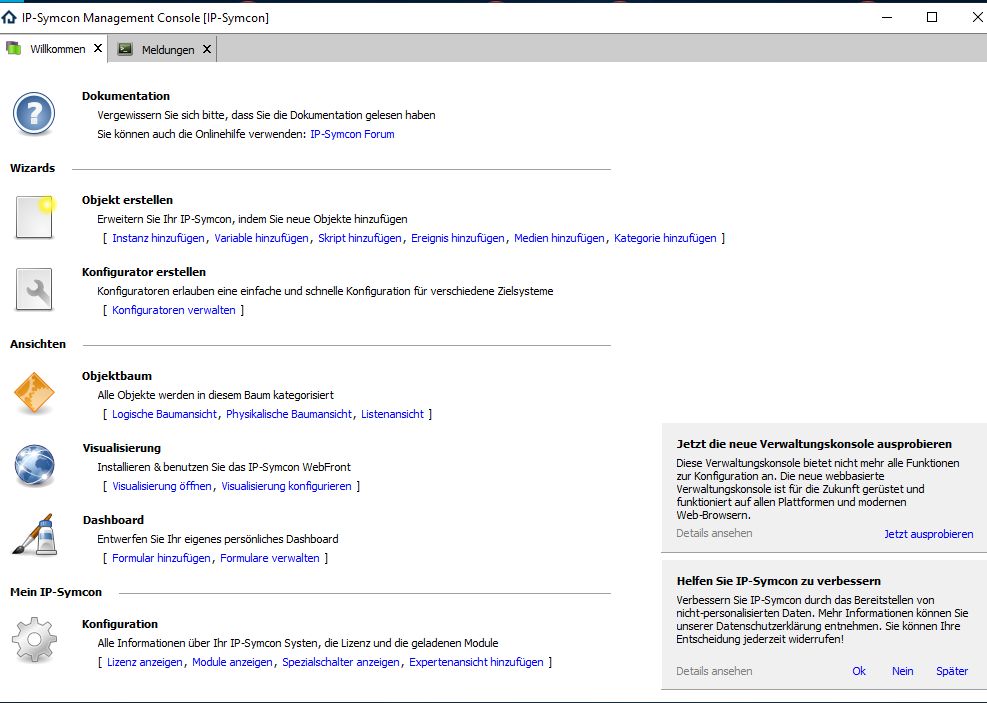Click Jetzt ausprobieren in notification
Viewport: 987px width, 703px height.
[x=928, y=534]
